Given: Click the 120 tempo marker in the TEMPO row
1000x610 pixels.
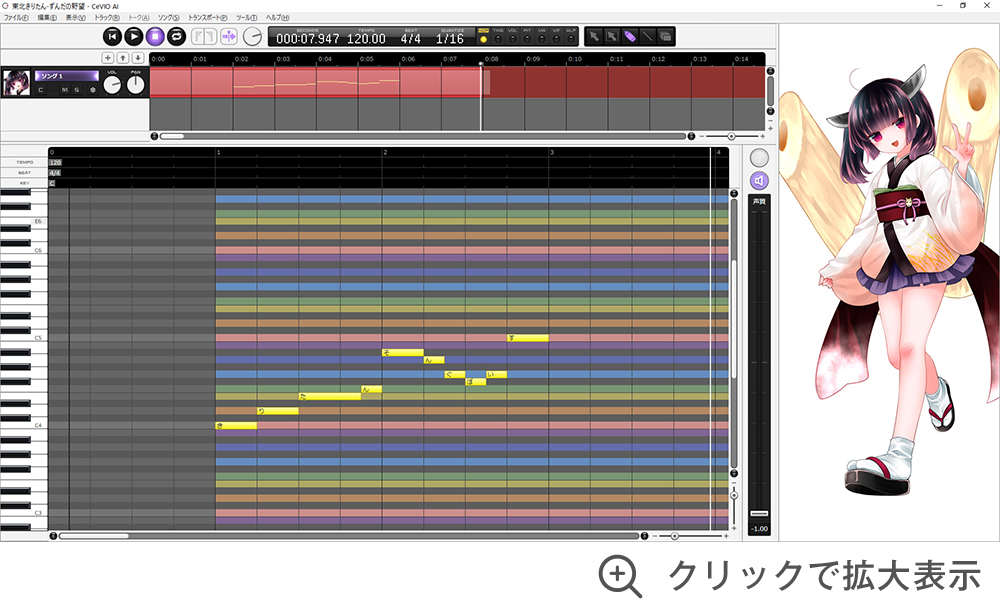Looking at the screenshot, I should [55, 163].
